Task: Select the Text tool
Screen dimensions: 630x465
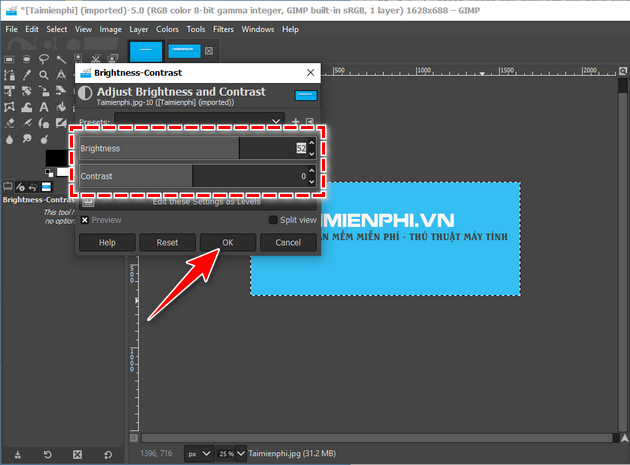Action: point(44,107)
